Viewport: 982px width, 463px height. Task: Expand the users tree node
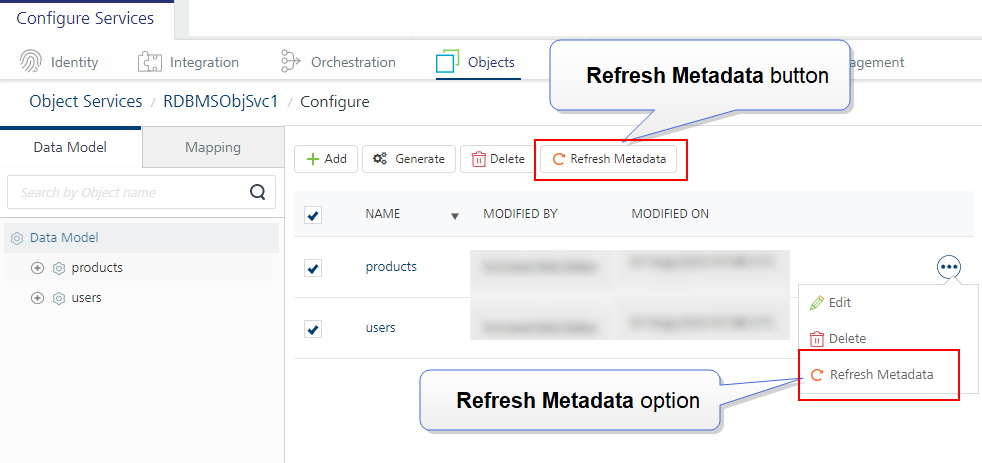tap(38, 298)
